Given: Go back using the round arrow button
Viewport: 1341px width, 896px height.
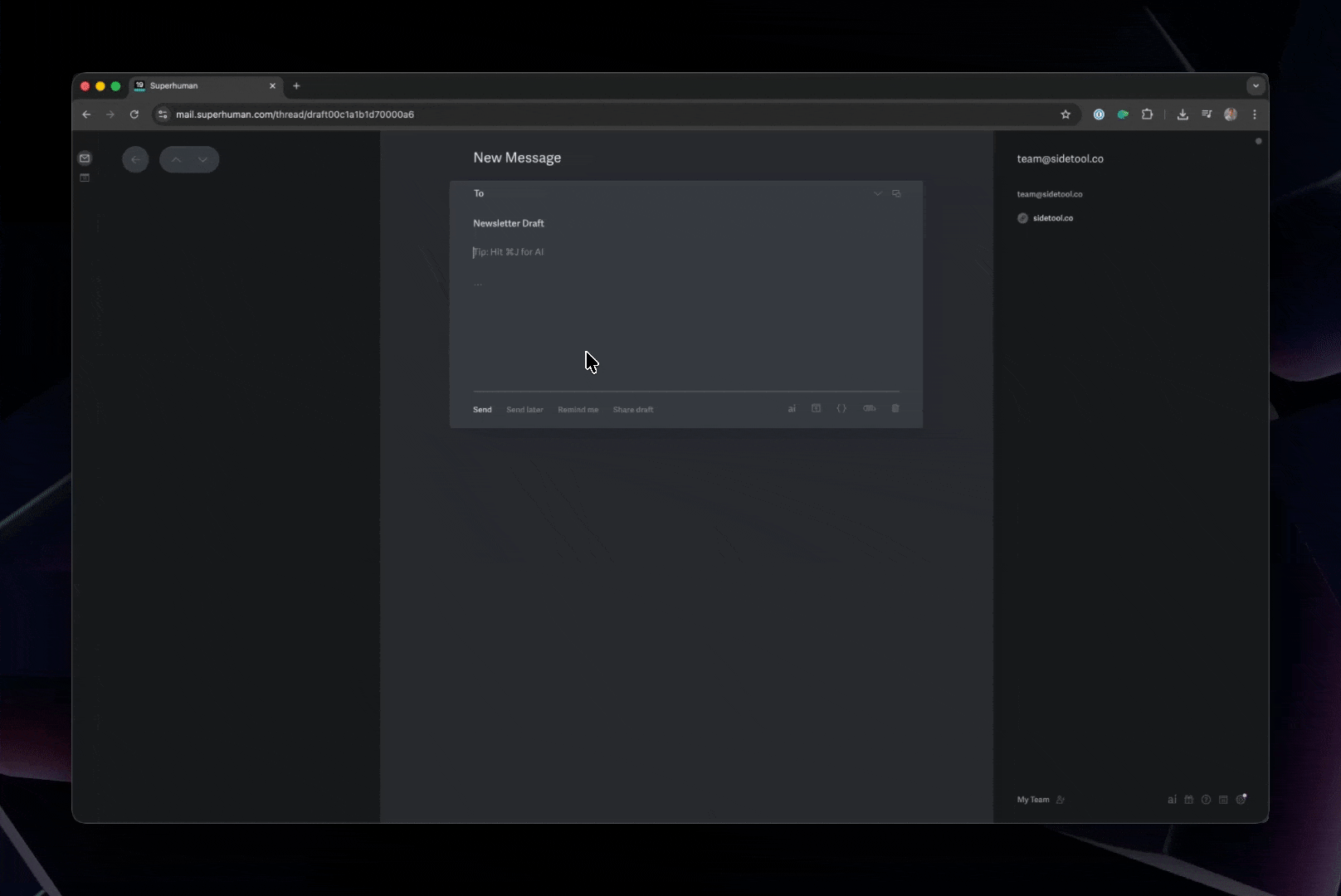Looking at the screenshot, I should pyautogui.click(x=135, y=159).
